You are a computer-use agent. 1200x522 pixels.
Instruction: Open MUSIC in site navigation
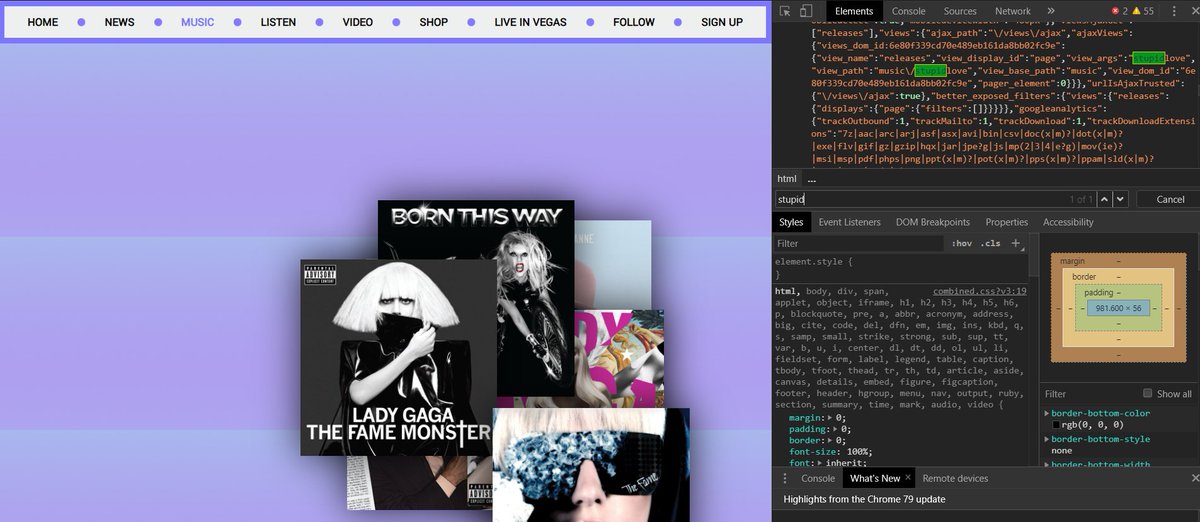[x=197, y=22]
